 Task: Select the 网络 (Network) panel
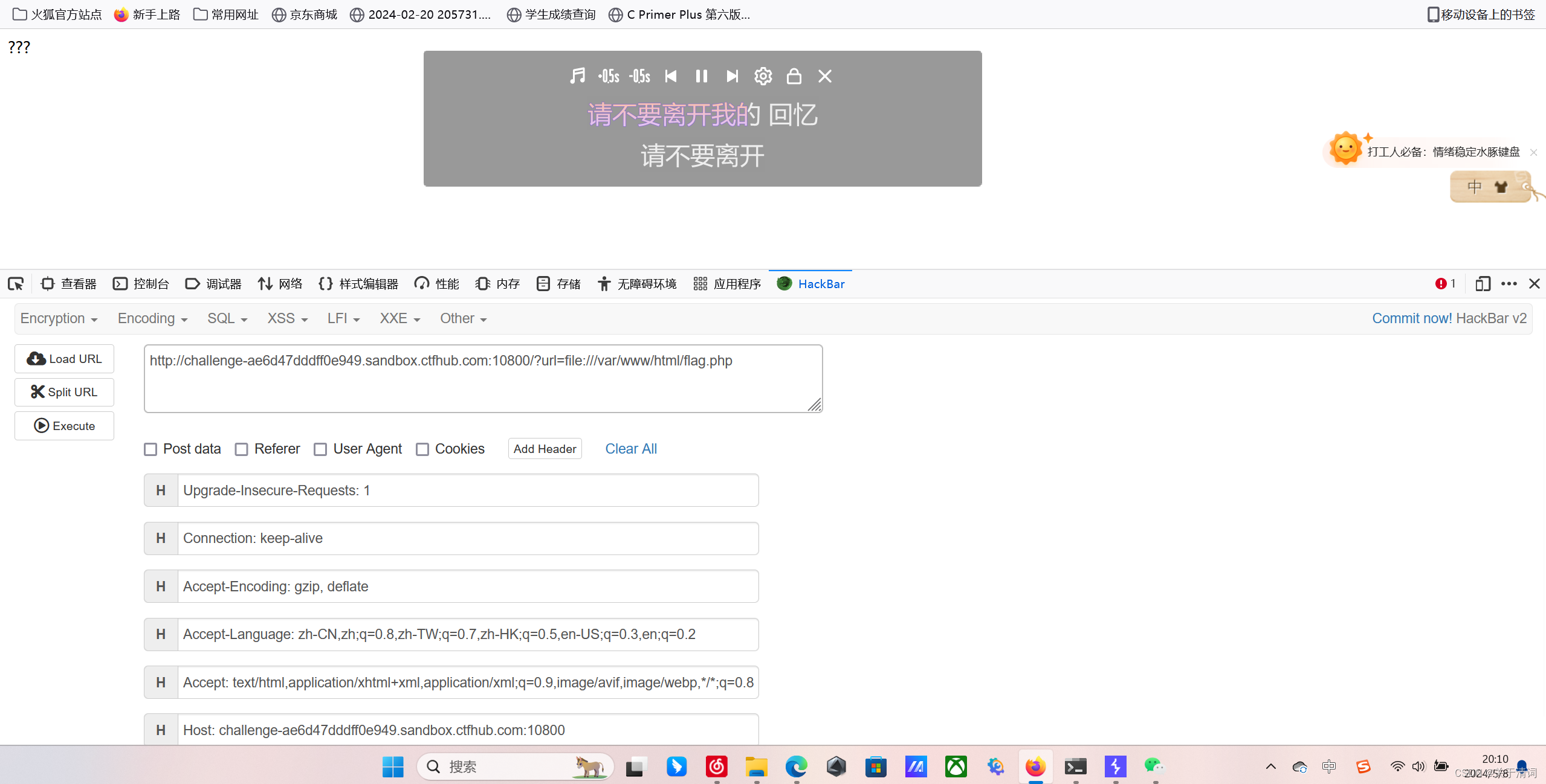279,283
